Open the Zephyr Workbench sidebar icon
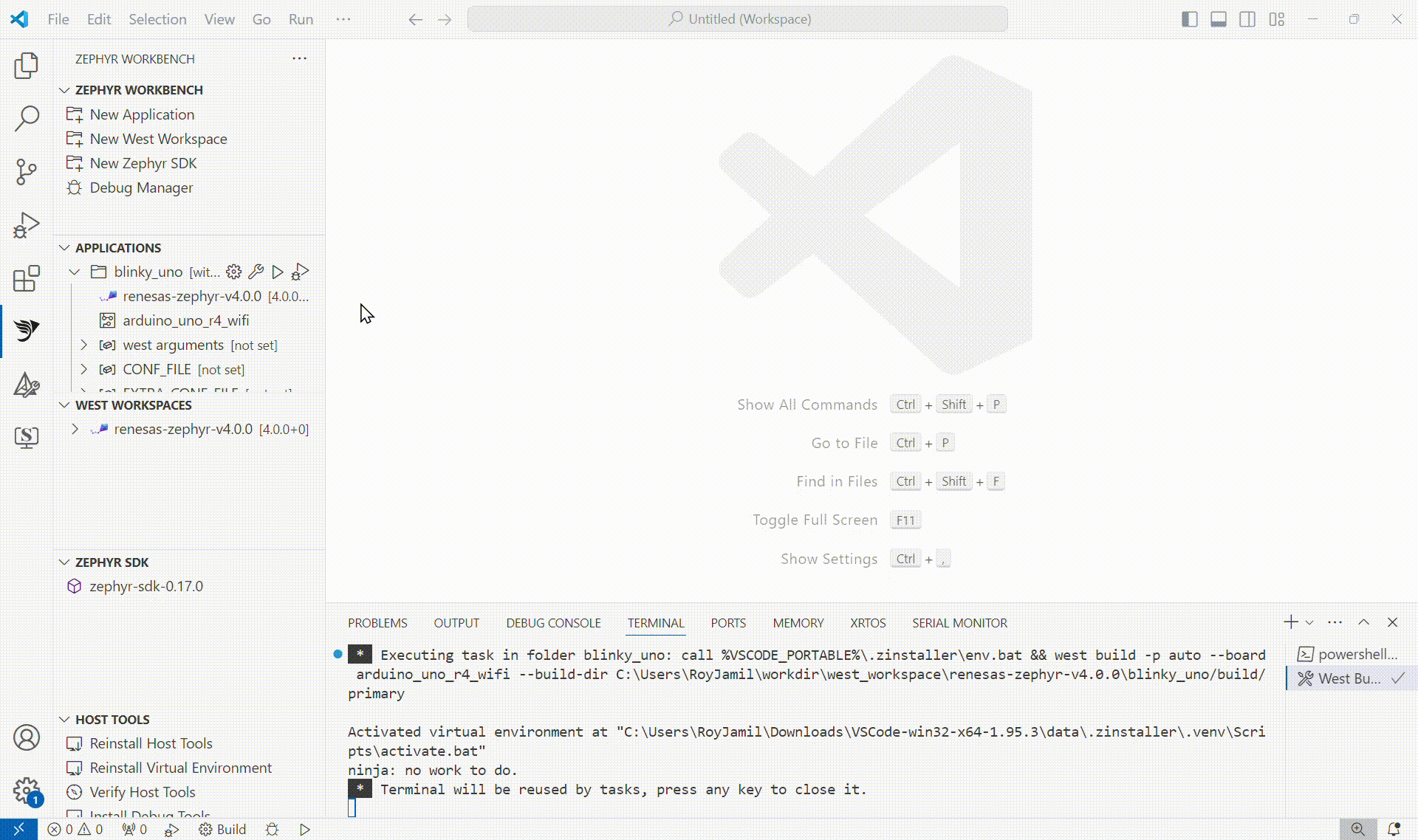Image resolution: width=1418 pixels, height=840 pixels. 27,330
